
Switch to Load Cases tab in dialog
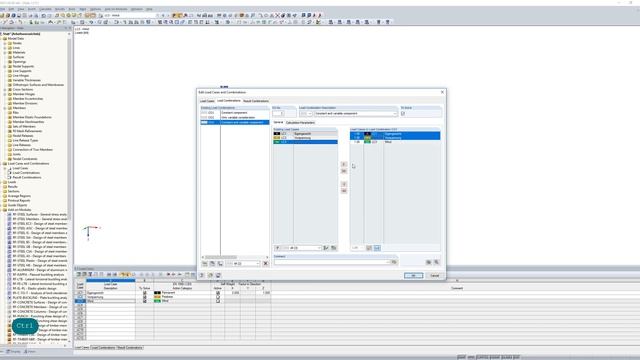pyautogui.click(x=207, y=101)
